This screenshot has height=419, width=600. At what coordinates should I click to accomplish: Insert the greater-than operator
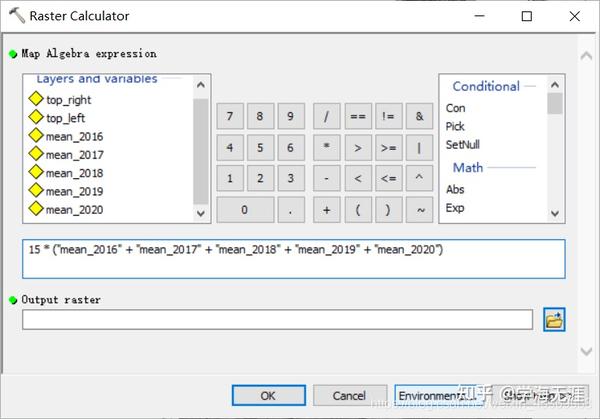click(358, 147)
